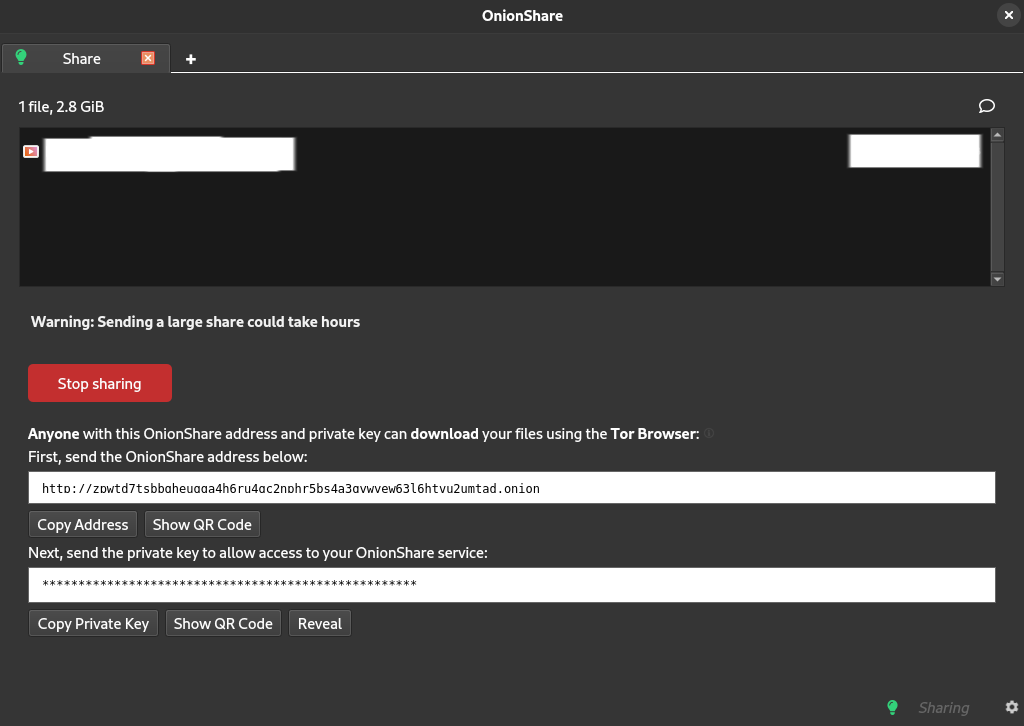Reveal the hidden private key

click(320, 623)
